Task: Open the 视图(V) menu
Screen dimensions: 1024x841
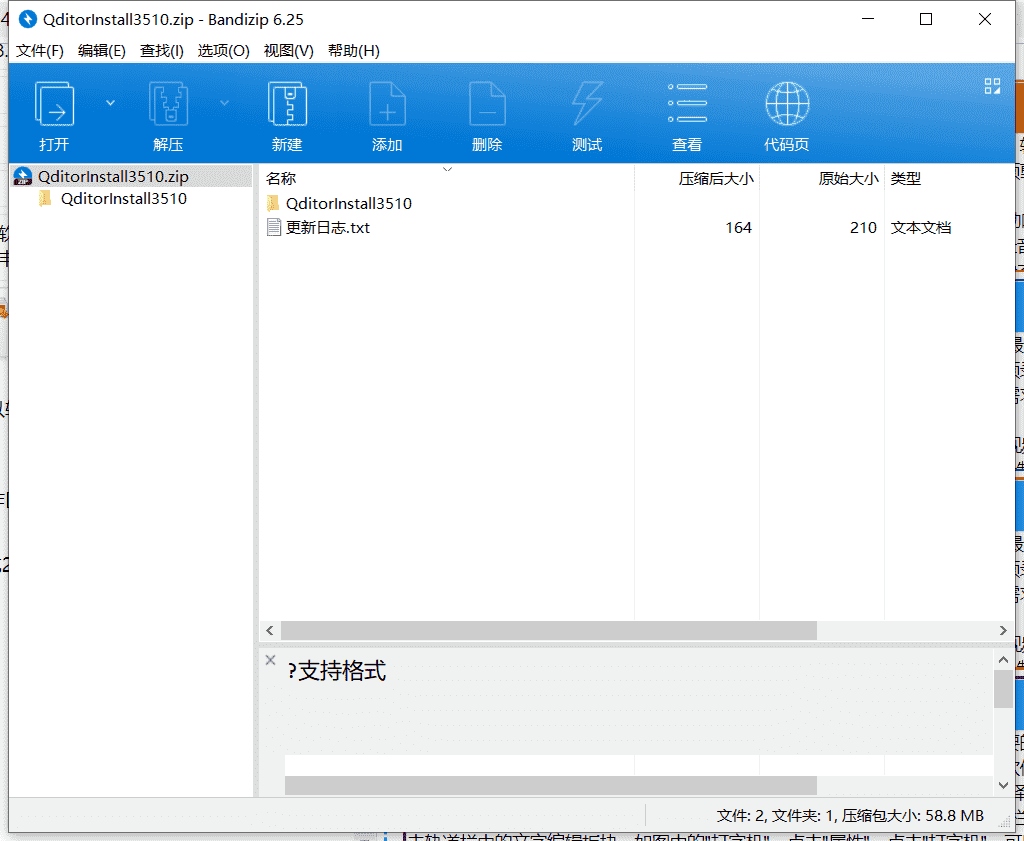Action: point(288,51)
